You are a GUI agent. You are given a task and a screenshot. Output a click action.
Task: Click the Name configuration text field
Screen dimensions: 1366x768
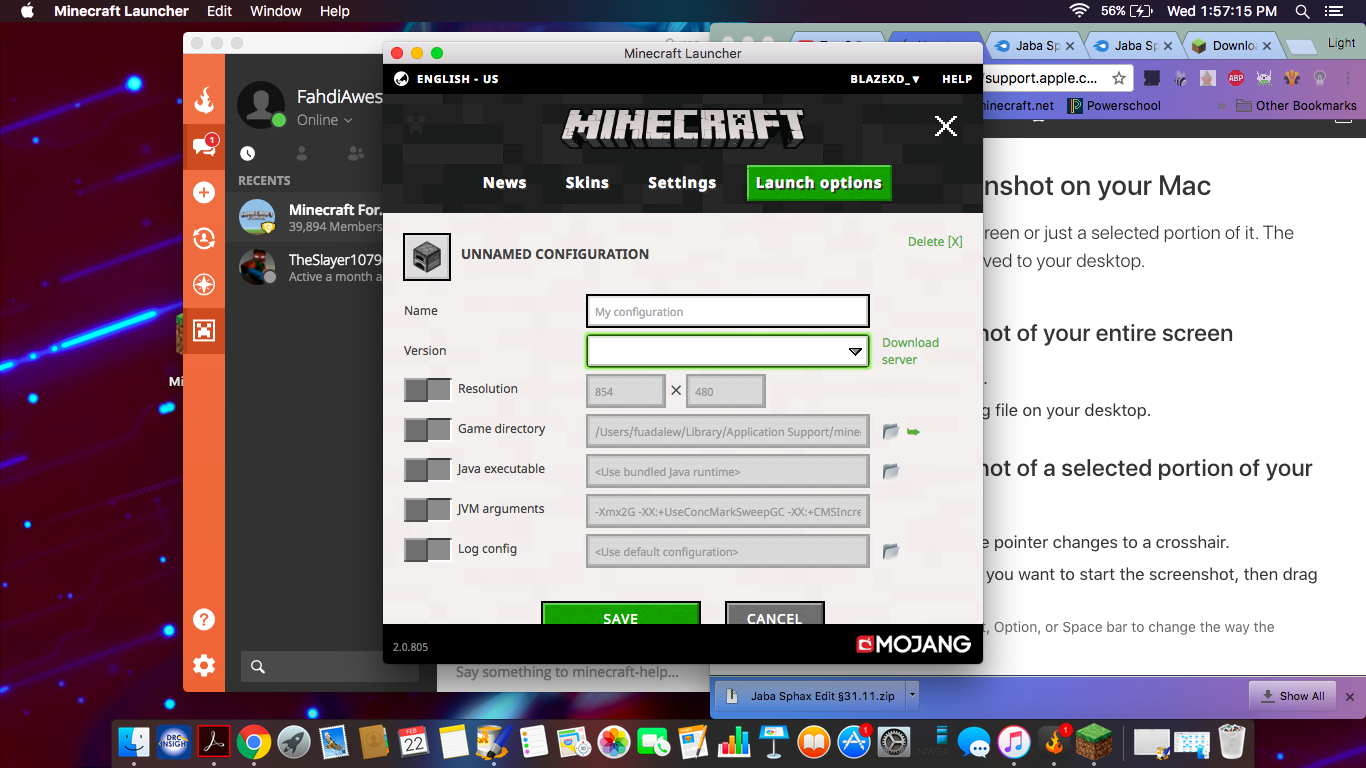coord(727,311)
